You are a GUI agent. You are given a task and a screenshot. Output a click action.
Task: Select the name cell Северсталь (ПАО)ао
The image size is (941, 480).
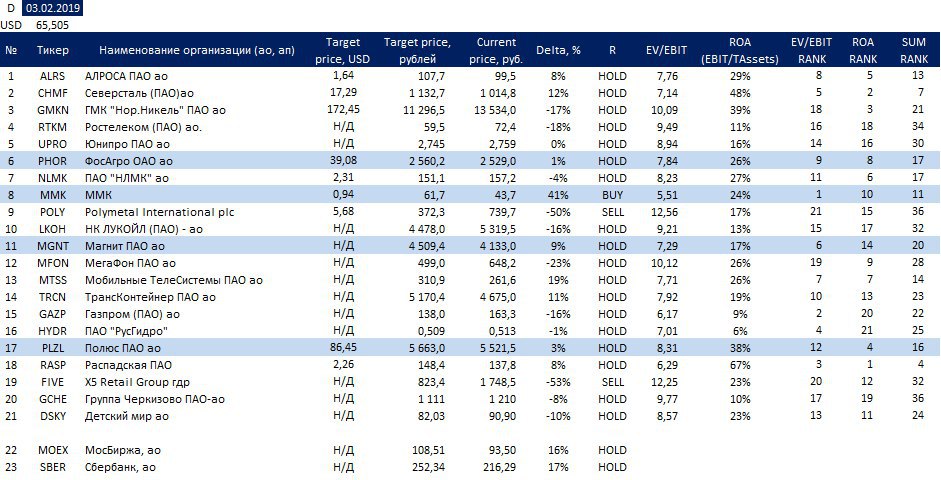(139, 94)
